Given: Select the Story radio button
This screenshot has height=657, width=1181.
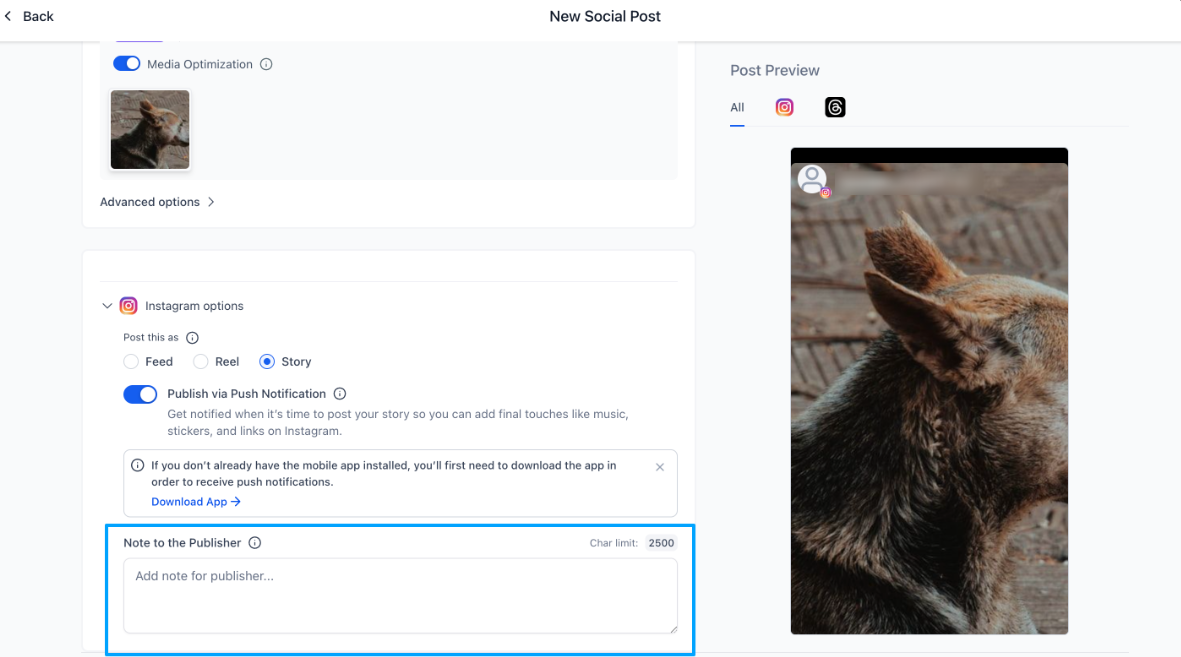Looking at the screenshot, I should tap(267, 362).
